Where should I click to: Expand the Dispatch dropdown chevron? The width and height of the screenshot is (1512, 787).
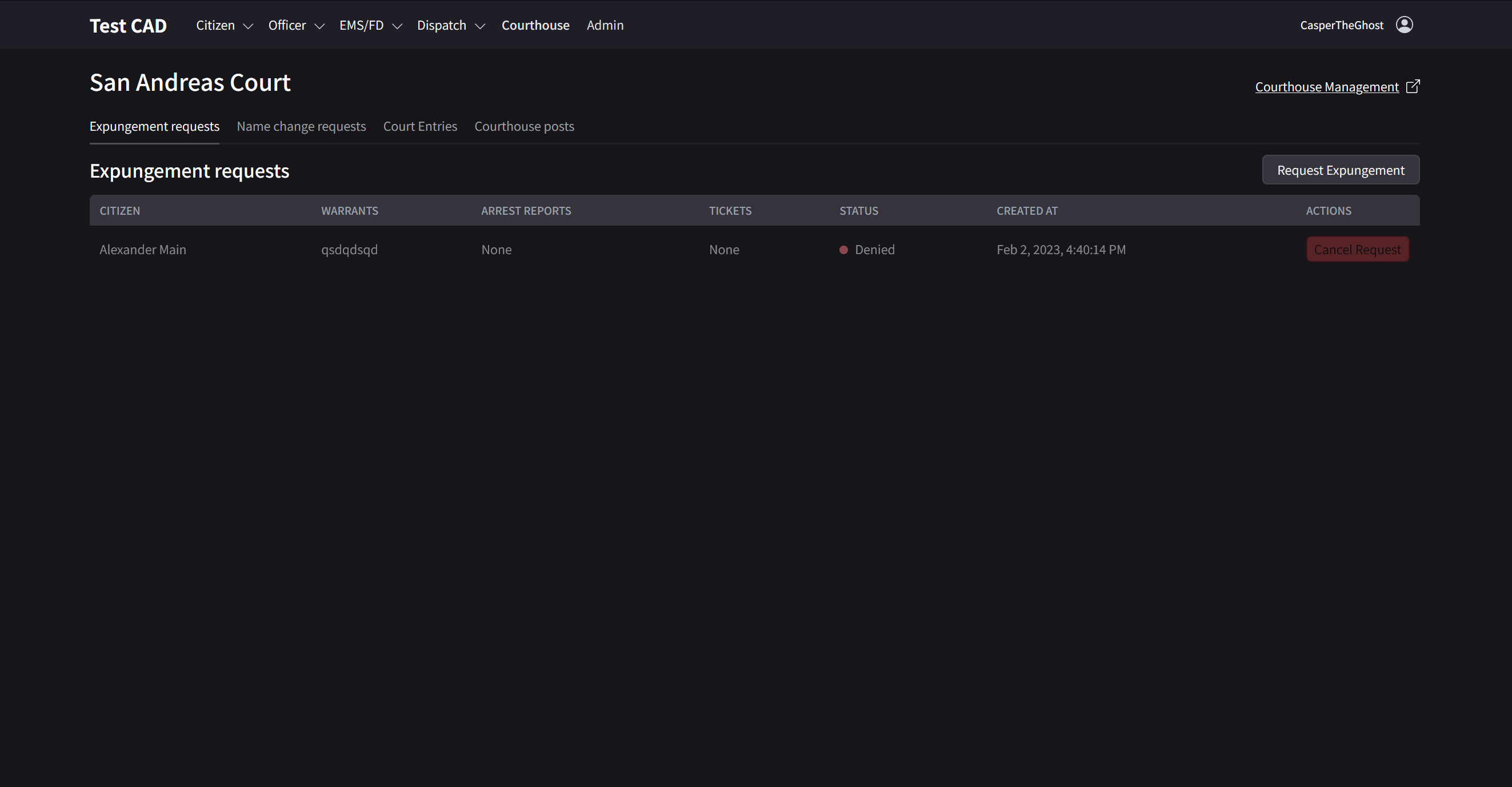coord(479,26)
